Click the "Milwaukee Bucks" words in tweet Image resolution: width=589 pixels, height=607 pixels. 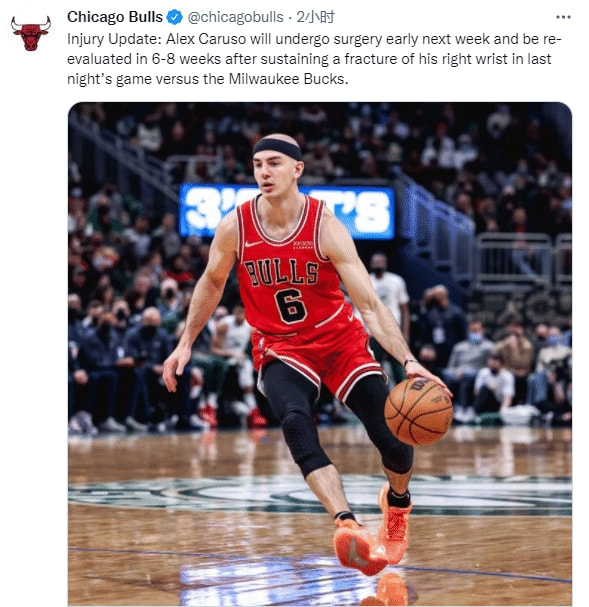point(286,79)
